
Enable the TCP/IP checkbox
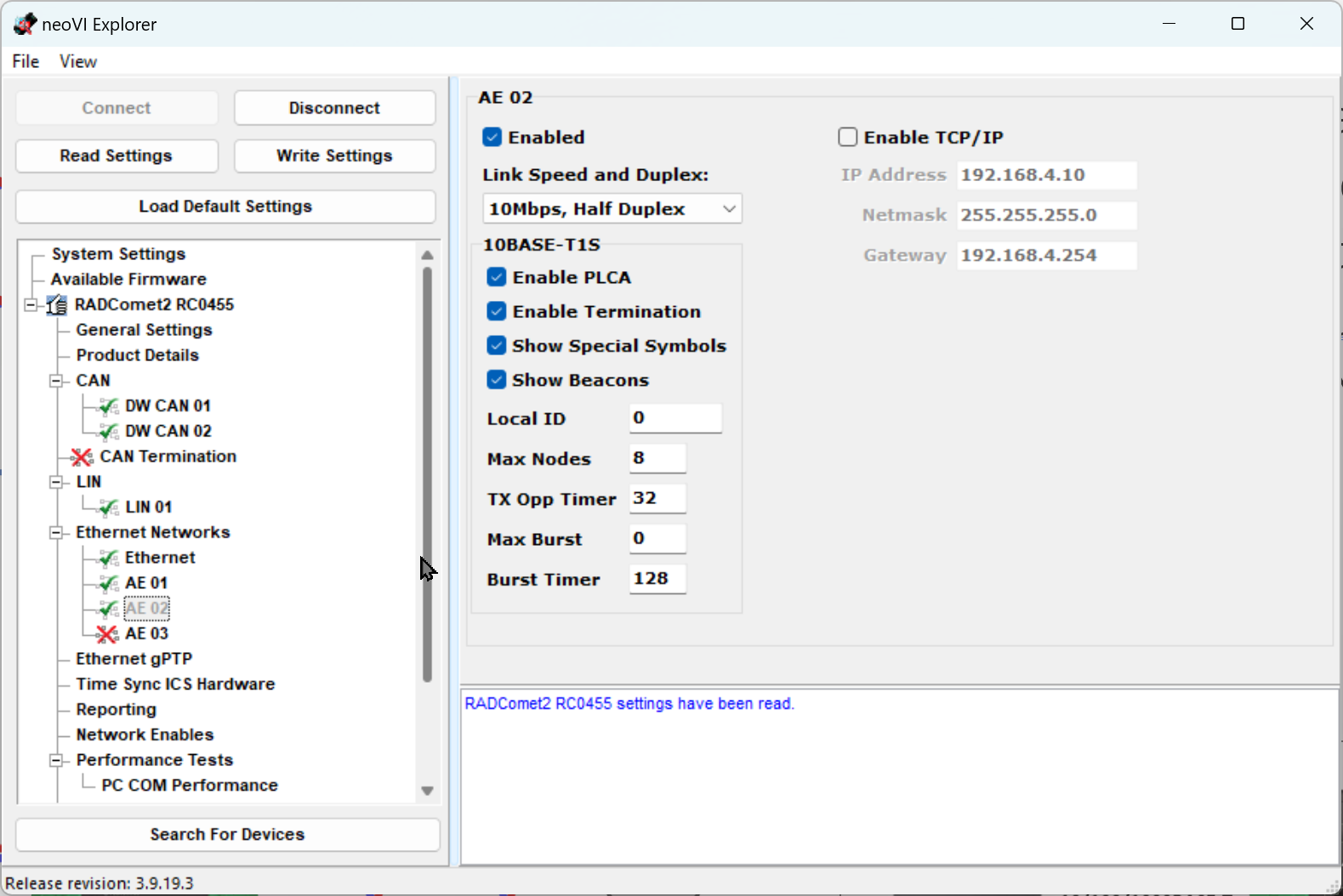coord(847,138)
